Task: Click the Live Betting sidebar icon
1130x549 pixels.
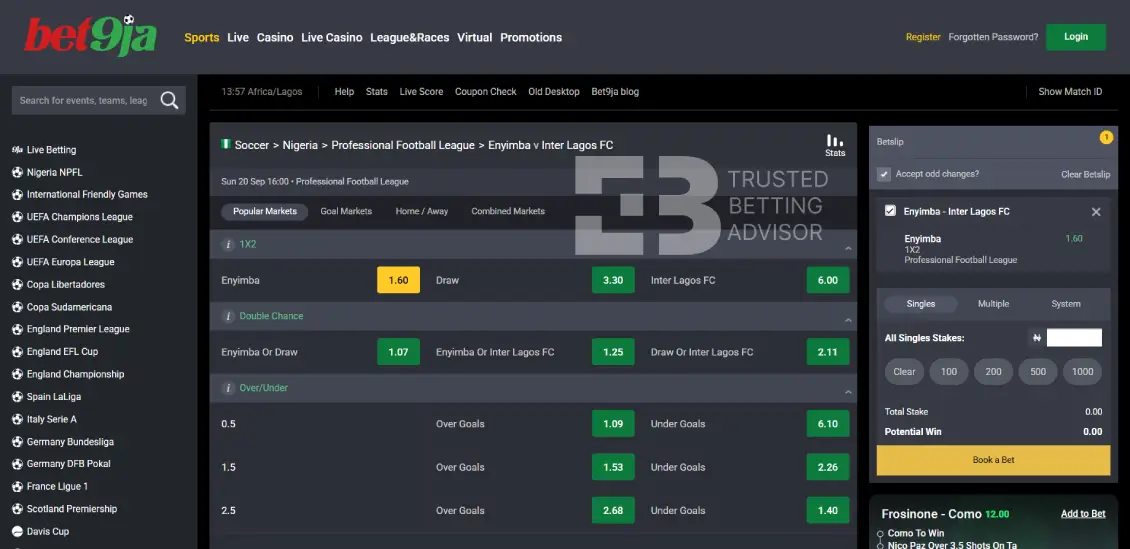Action: (17, 150)
